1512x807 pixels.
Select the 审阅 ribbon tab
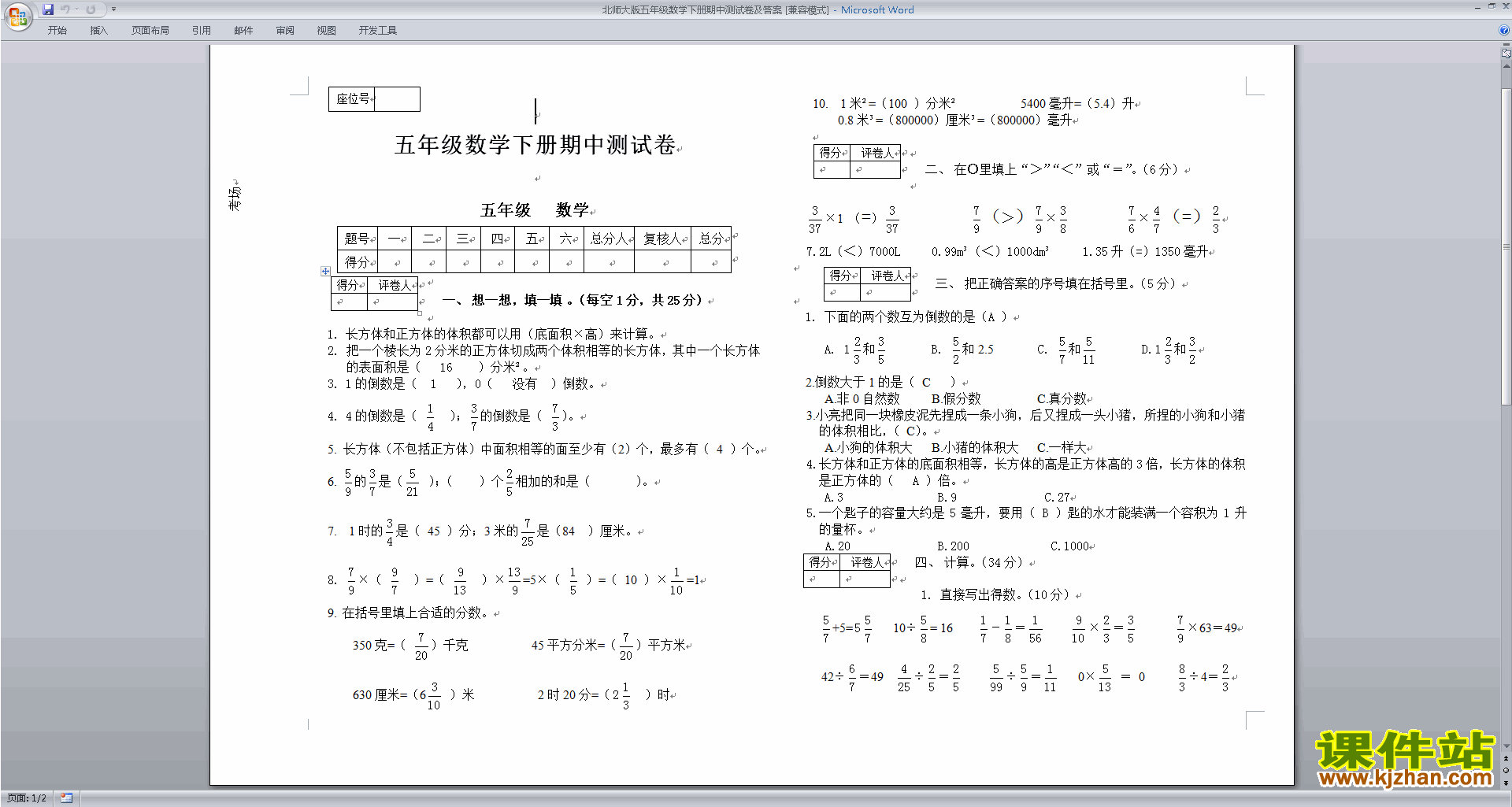(285, 31)
